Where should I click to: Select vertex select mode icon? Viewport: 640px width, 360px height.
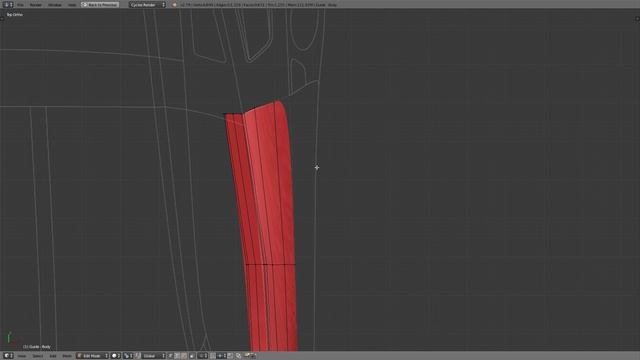pyautogui.click(x=171, y=356)
